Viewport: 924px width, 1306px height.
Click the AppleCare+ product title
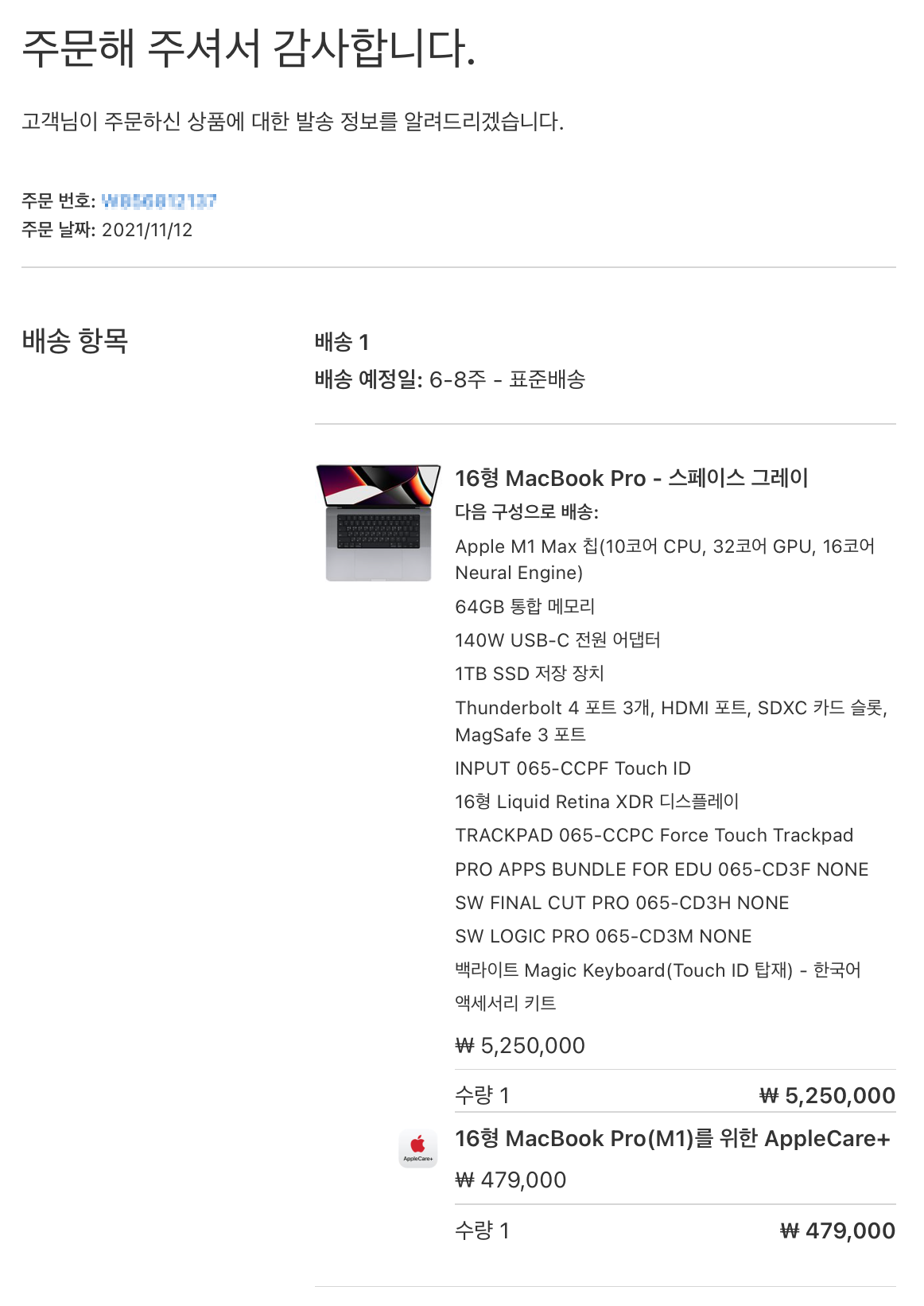click(672, 1138)
